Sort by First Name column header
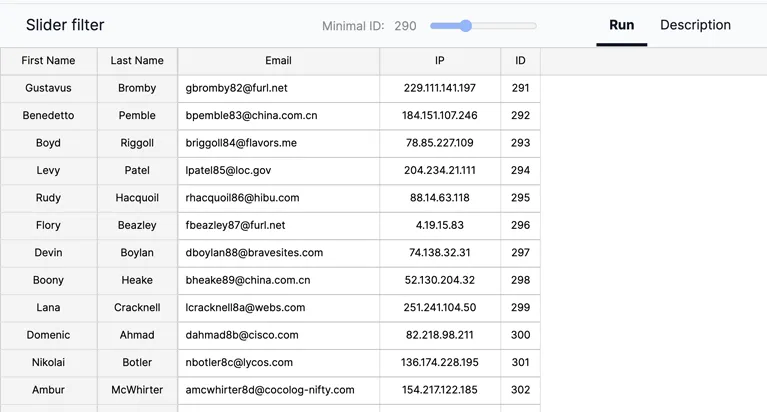Image resolution: width=767 pixels, height=412 pixels. (x=48, y=61)
